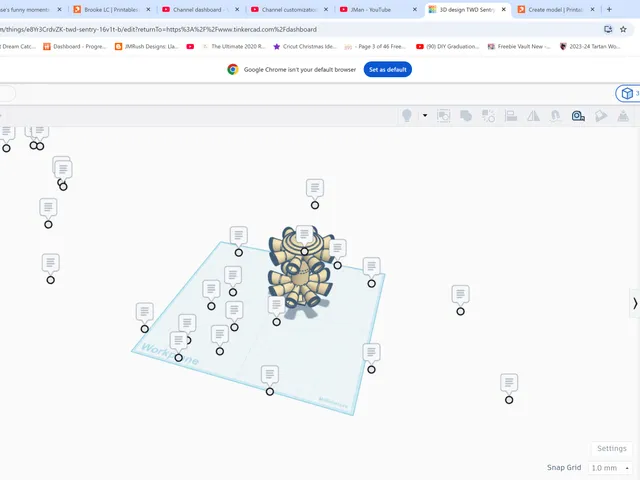Switch to the Channel customization tab
The image size is (640, 480).
(x=289, y=9)
